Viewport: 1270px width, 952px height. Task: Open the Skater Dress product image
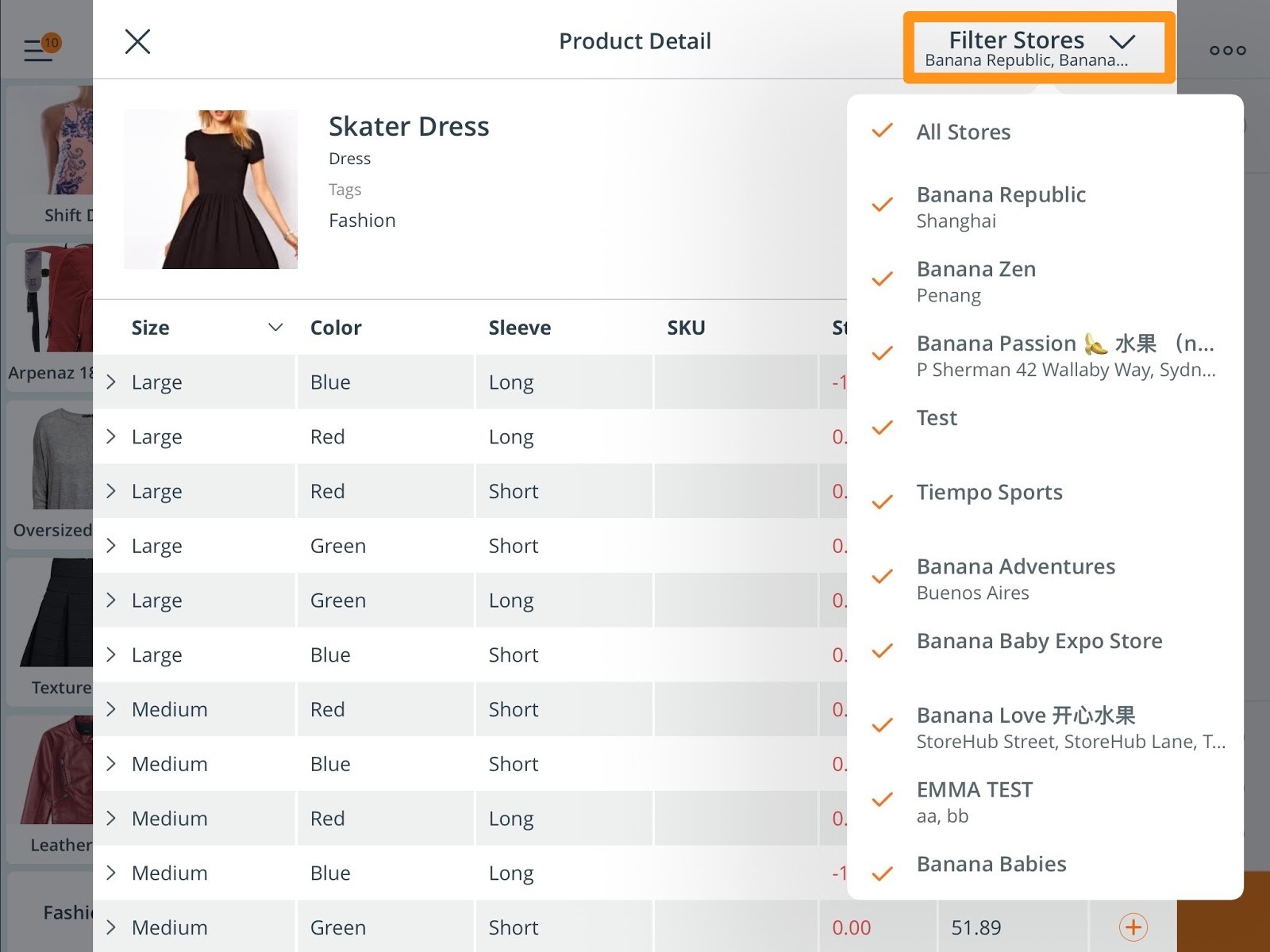tap(210, 190)
